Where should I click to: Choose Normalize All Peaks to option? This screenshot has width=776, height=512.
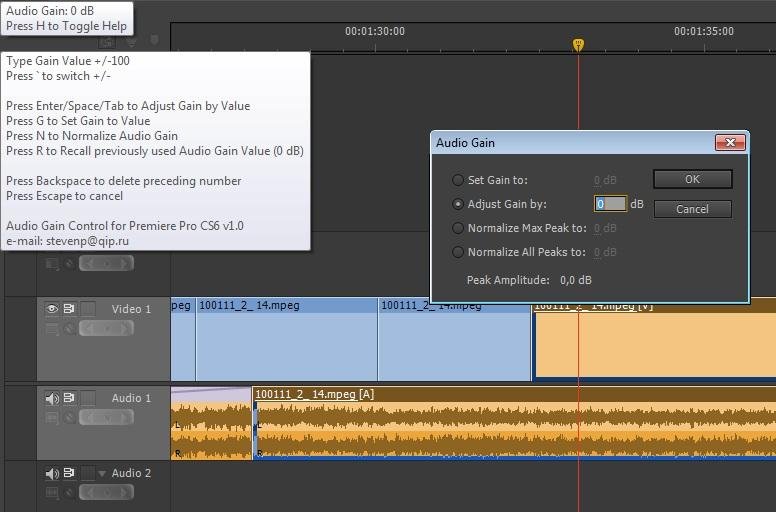click(458, 252)
